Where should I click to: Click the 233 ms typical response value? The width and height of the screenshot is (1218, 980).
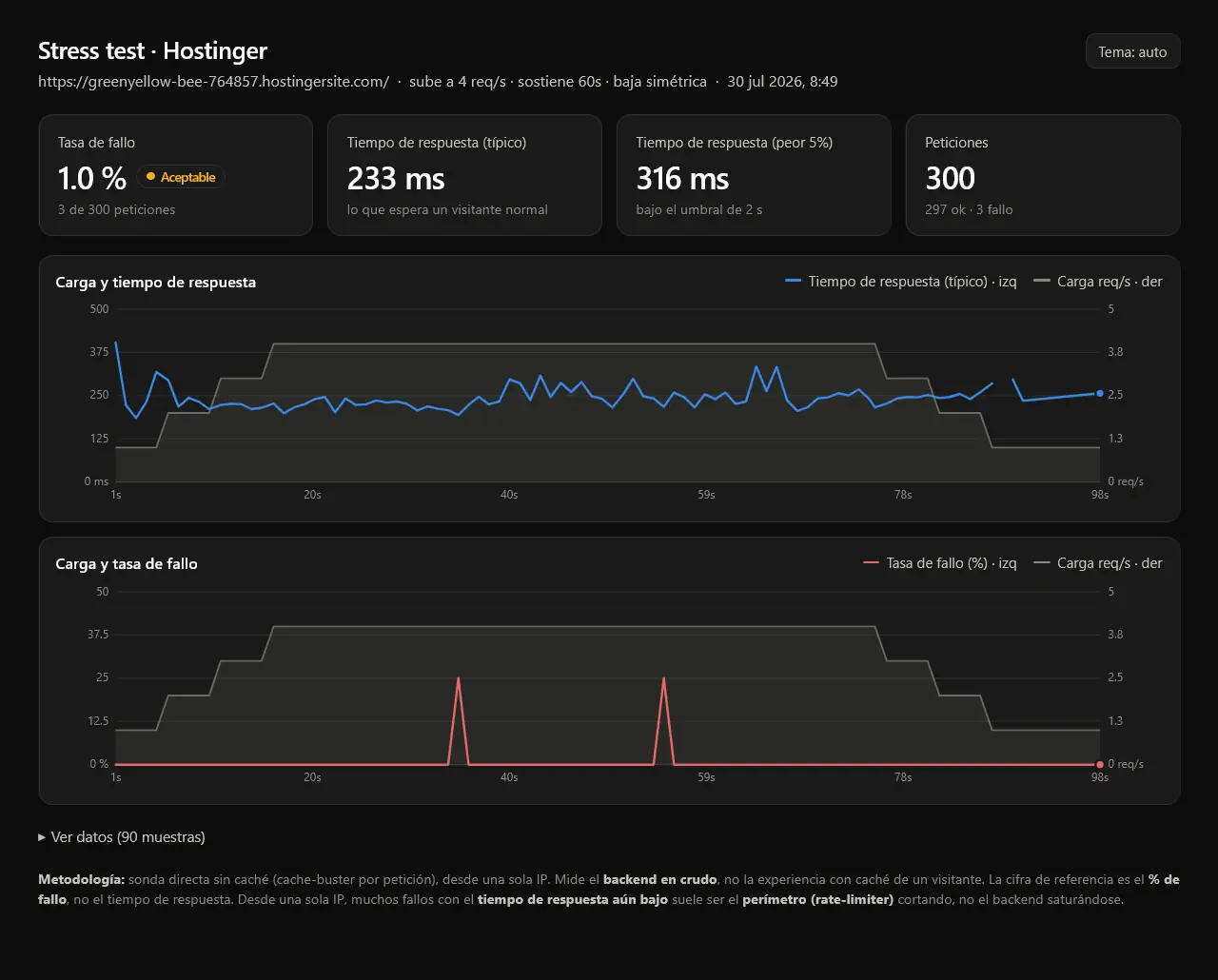tap(396, 178)
